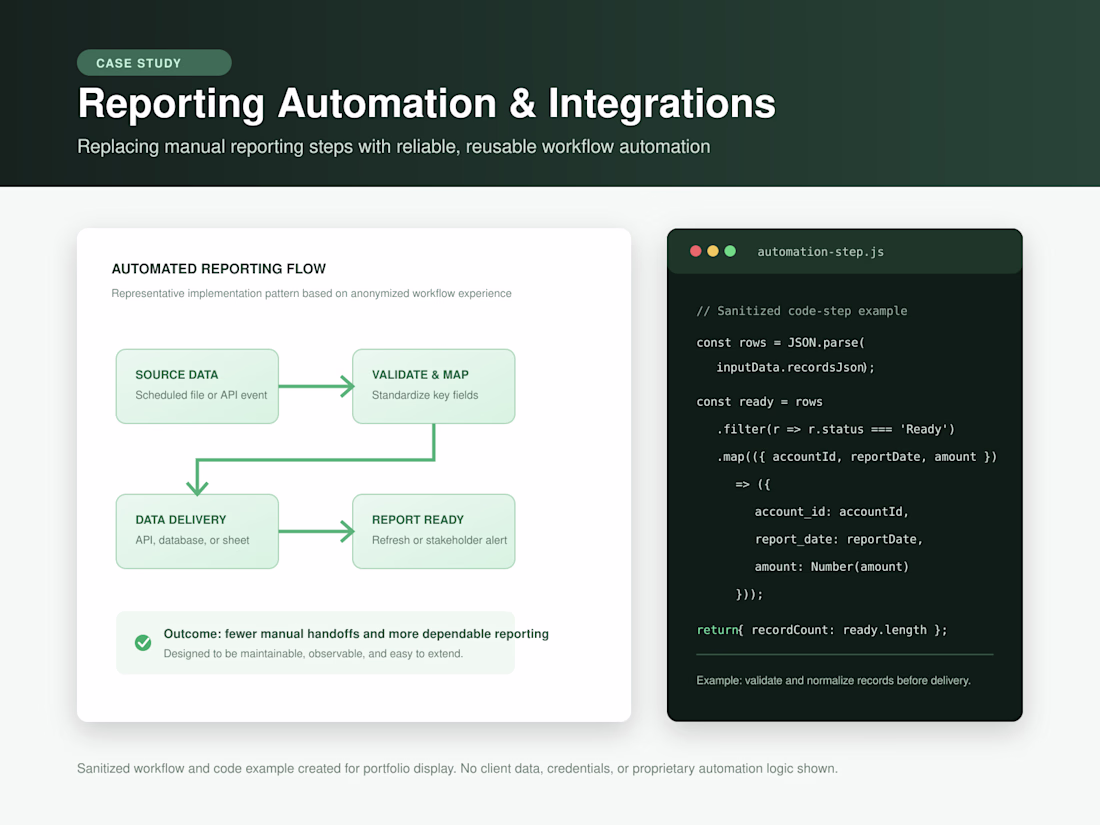Click 'const ready = rows' code line
The width and height of the screenshot is (1100, 825).
click(x=759, y=402)
